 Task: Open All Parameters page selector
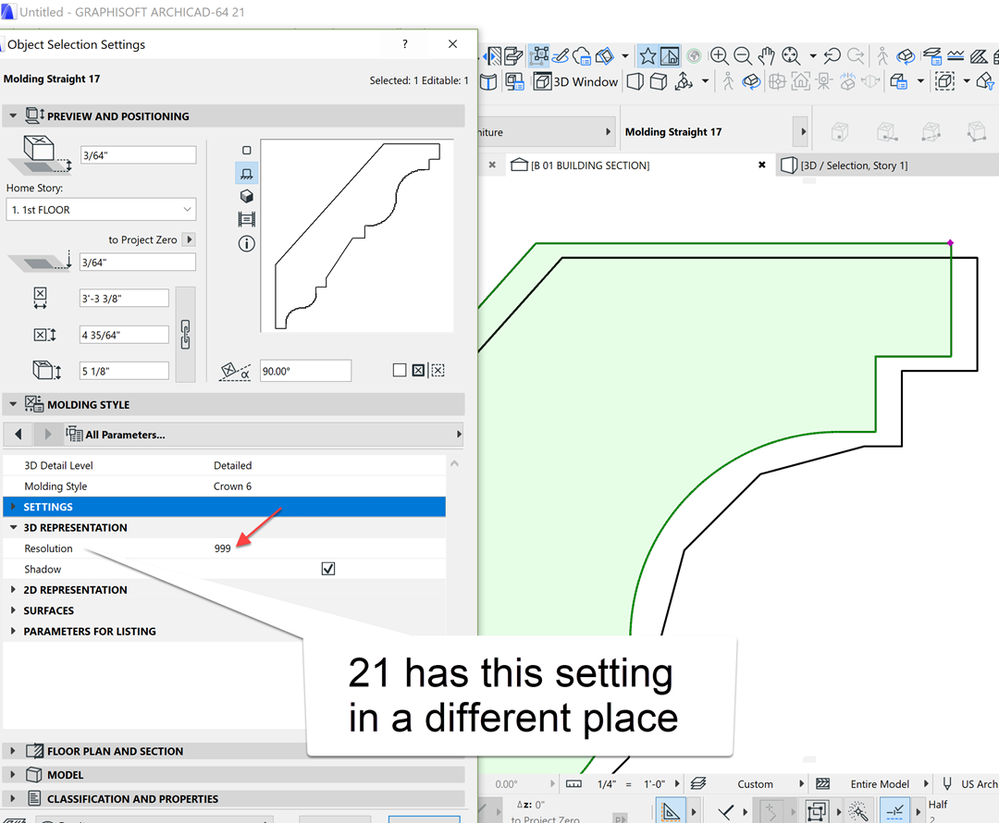point(264,434)
